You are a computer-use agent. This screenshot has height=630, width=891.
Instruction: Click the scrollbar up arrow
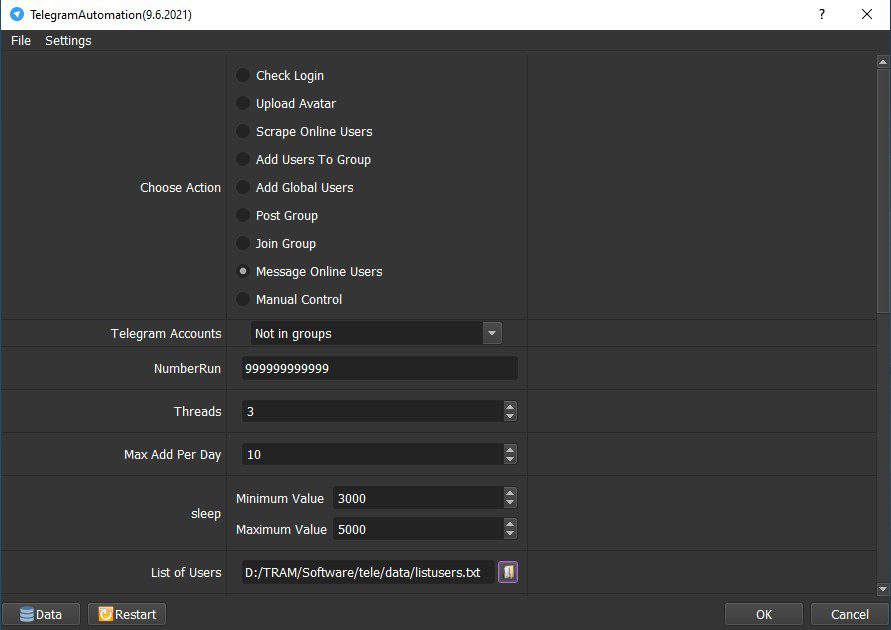pyautogui.click(x=883, y=61)
